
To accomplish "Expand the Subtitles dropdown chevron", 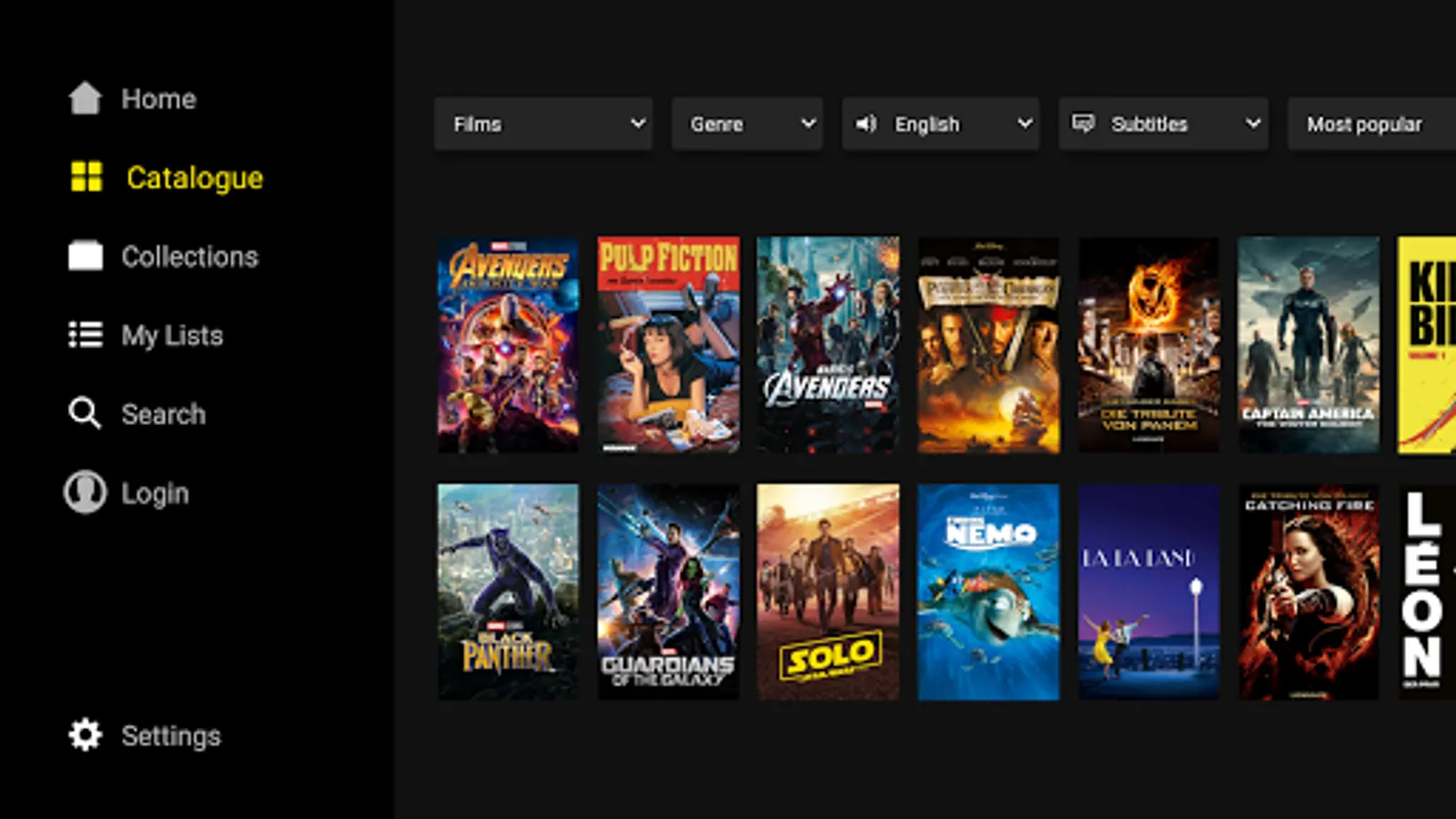I will (1253, 124).
